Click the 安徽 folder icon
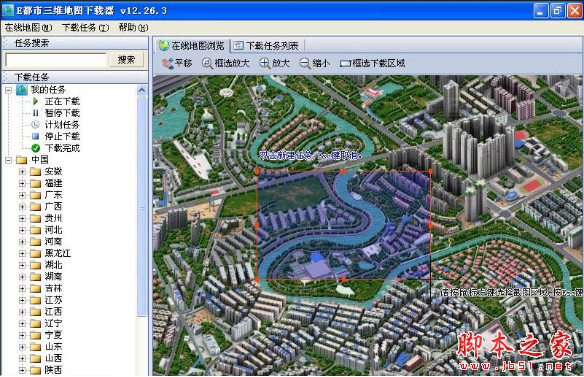 [35, 172]
